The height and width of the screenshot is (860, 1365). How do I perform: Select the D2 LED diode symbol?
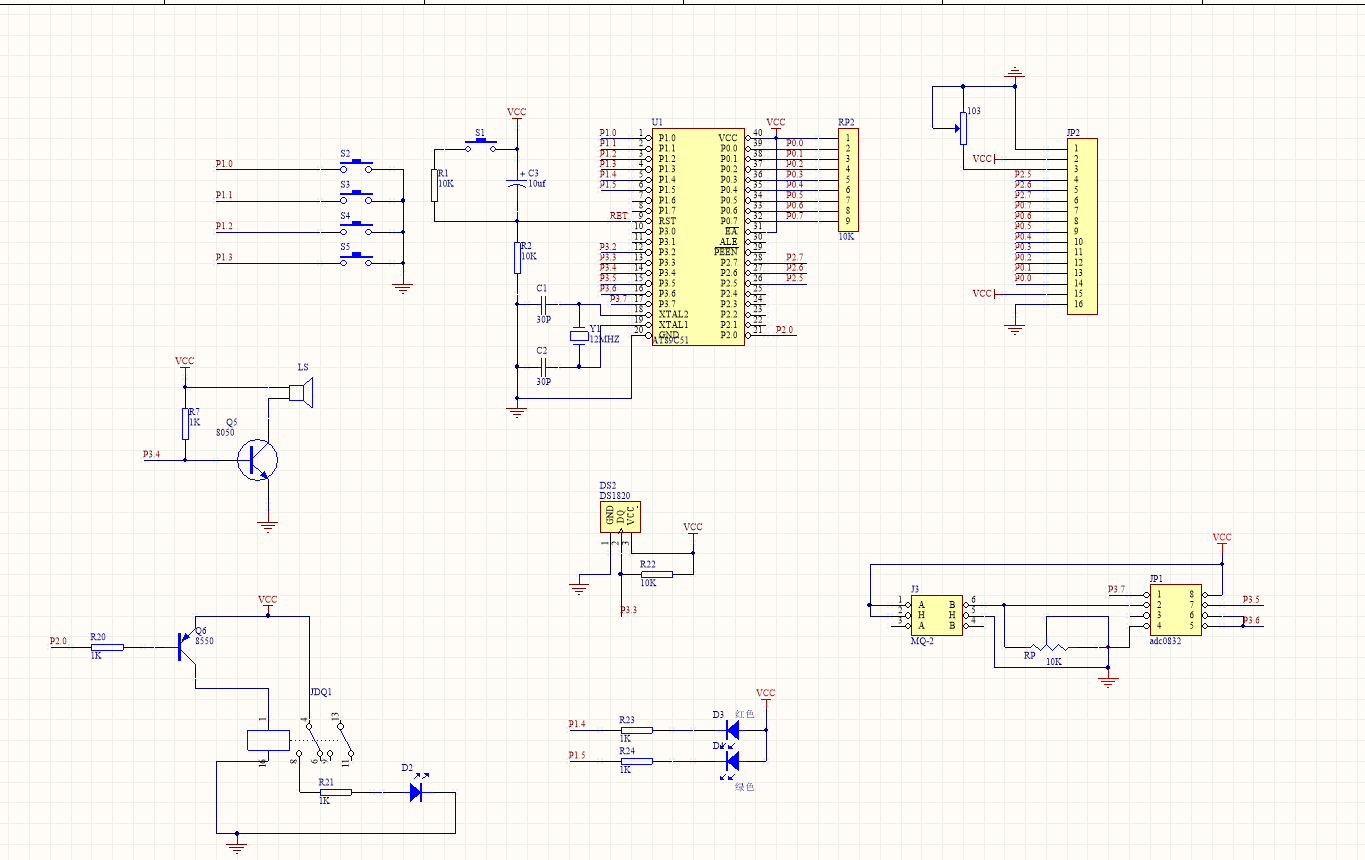[416, 792]
